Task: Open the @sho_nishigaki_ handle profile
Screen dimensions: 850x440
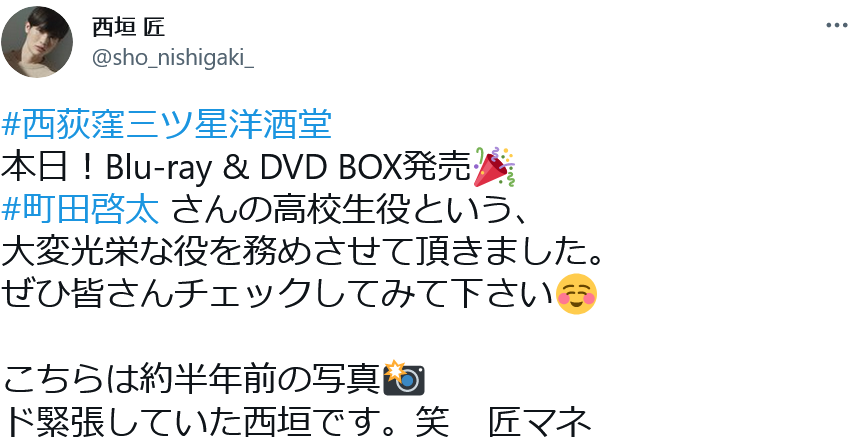Action: pyautogui.click(x=172, y=58)
